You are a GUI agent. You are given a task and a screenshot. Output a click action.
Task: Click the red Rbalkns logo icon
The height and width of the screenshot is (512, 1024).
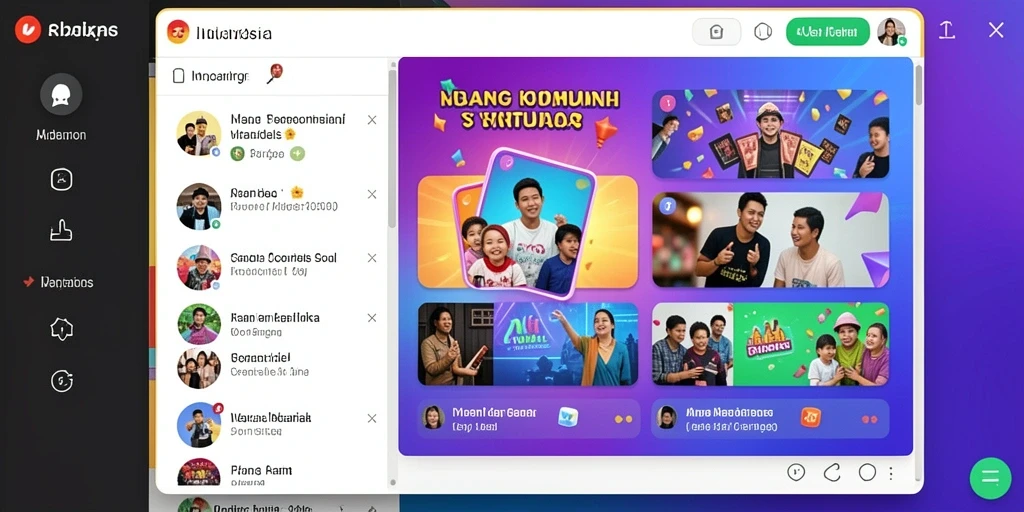click(x=27, y=29)
